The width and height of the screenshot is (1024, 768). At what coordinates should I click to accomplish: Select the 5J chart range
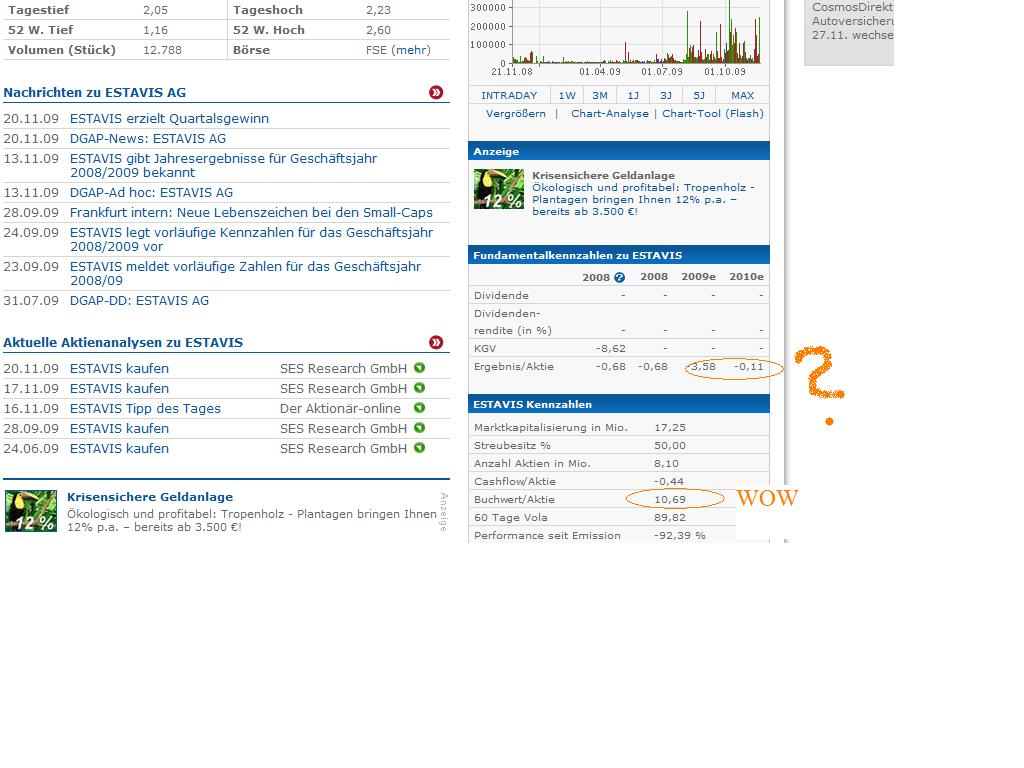(699, 95)
